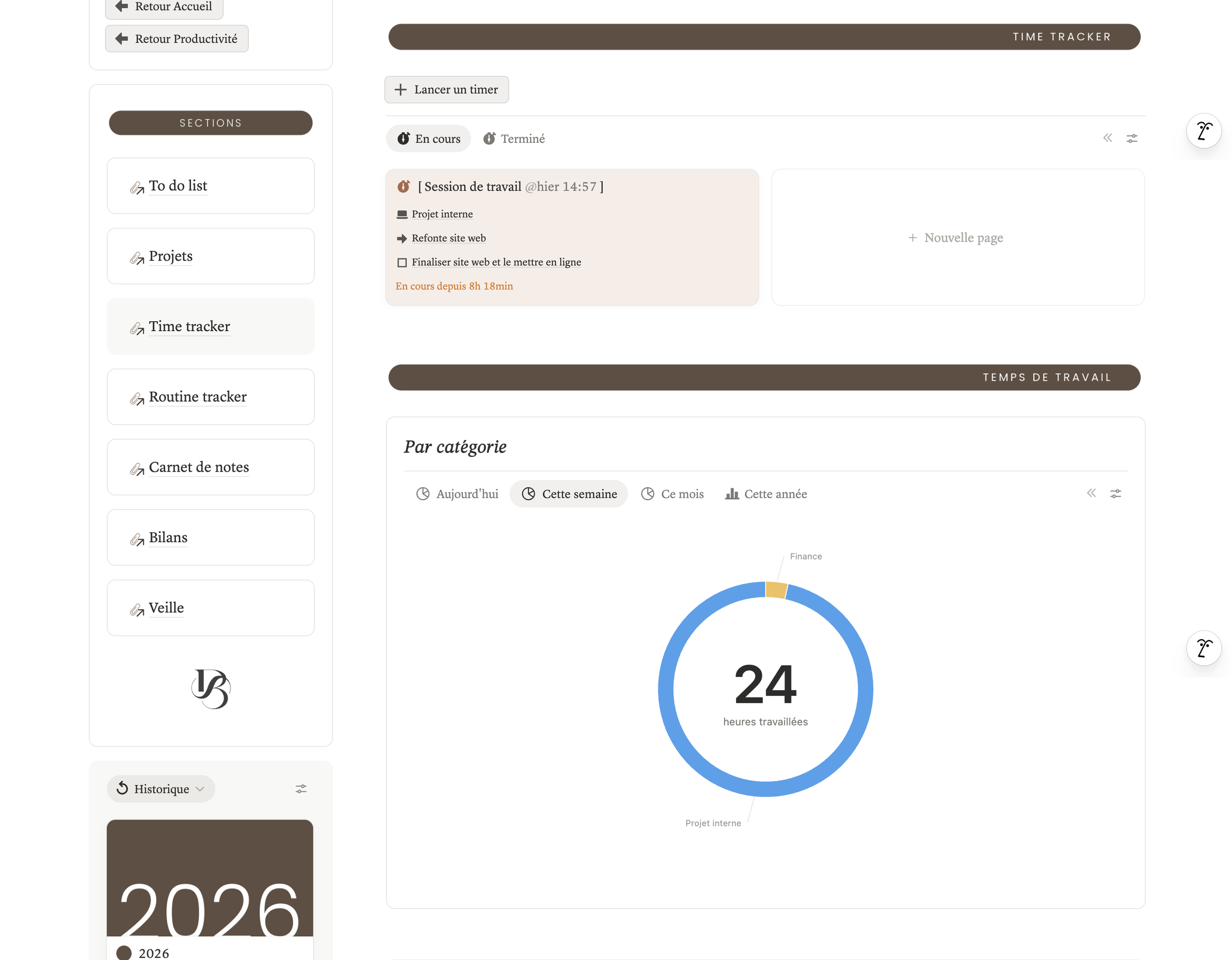
Task: Click upper floating assistant face icon
Action: pos(1204,131)
